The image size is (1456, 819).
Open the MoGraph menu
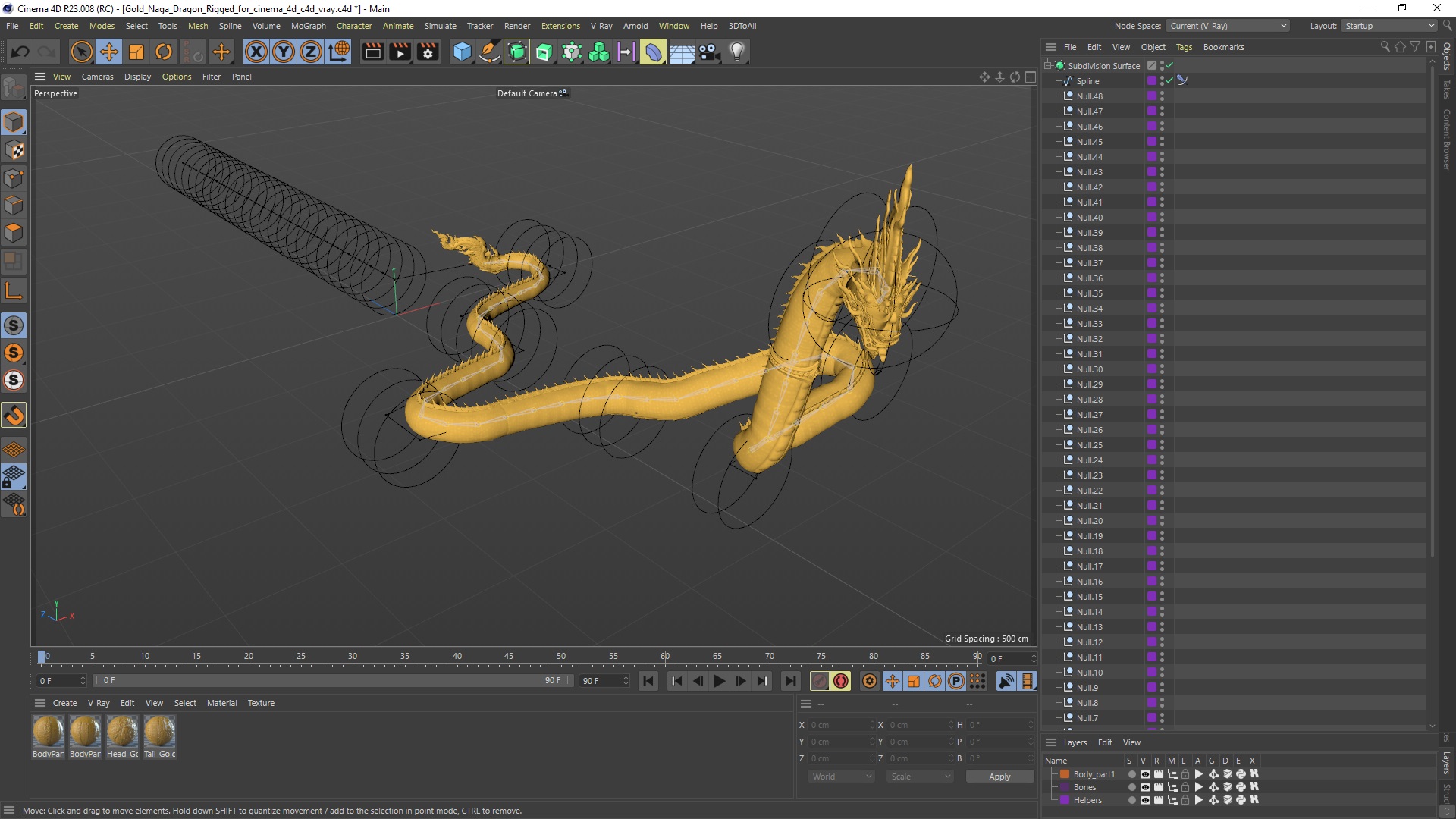click(309, 26)
